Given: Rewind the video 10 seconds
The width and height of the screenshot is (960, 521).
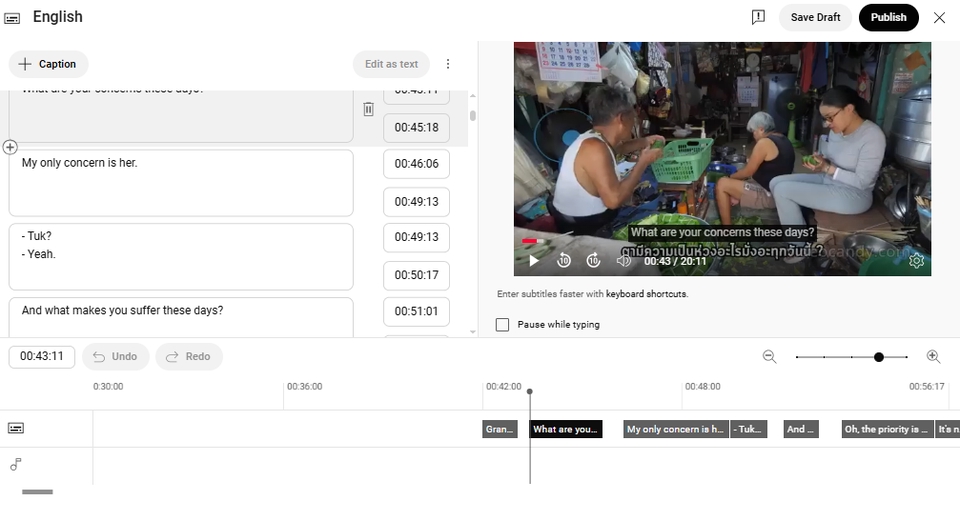Looking at the screenshot, I should (x=564, y=261).
